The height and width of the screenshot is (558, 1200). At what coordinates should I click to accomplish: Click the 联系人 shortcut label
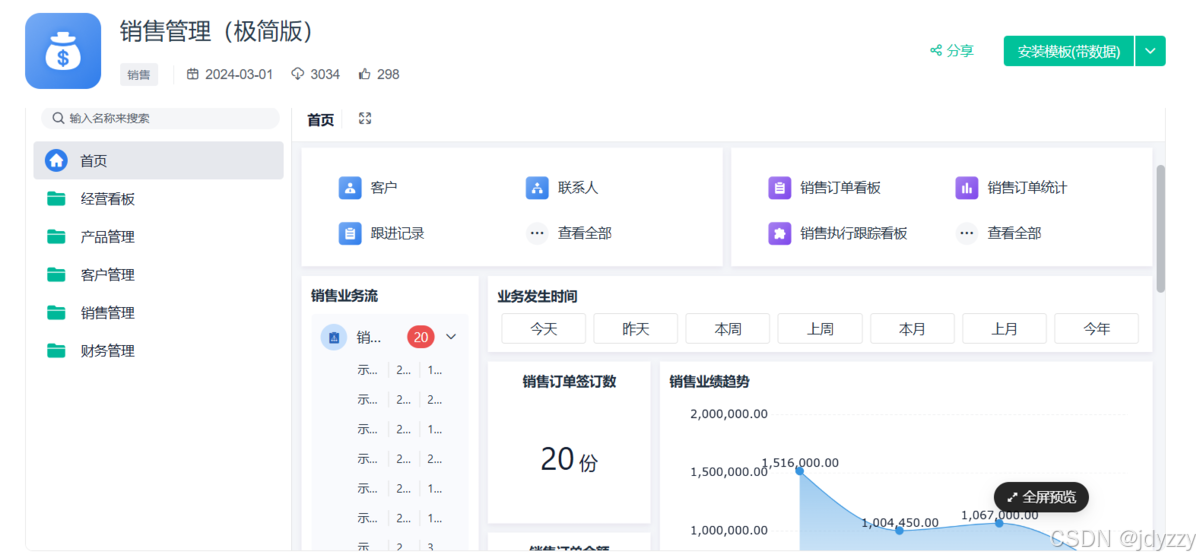[578, 187]
